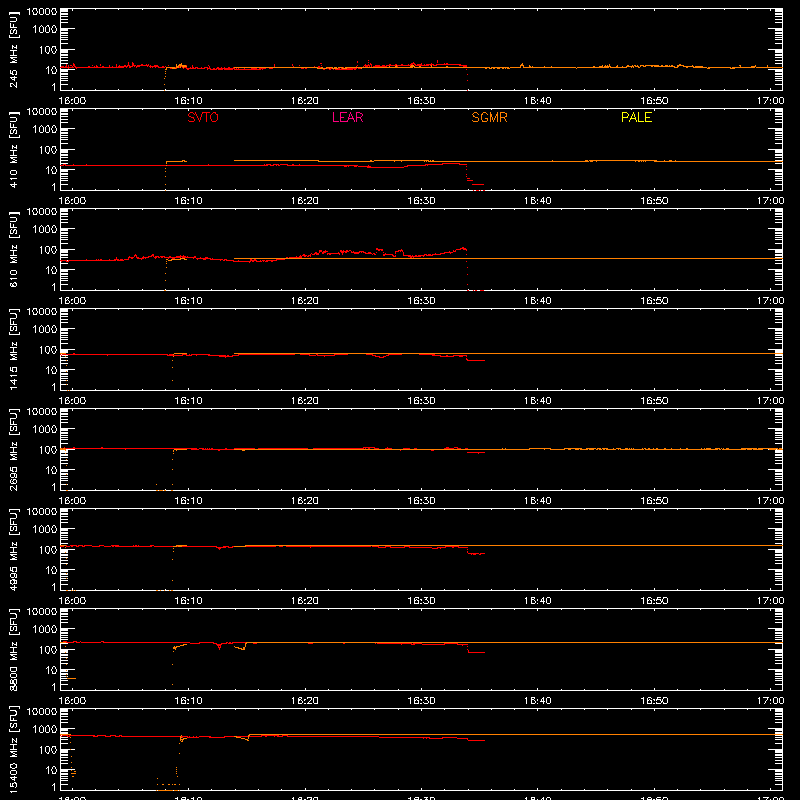Click 16:30 time label under 245 MHz plot
This screenshot has width=800, height=800.
(421, 101)
